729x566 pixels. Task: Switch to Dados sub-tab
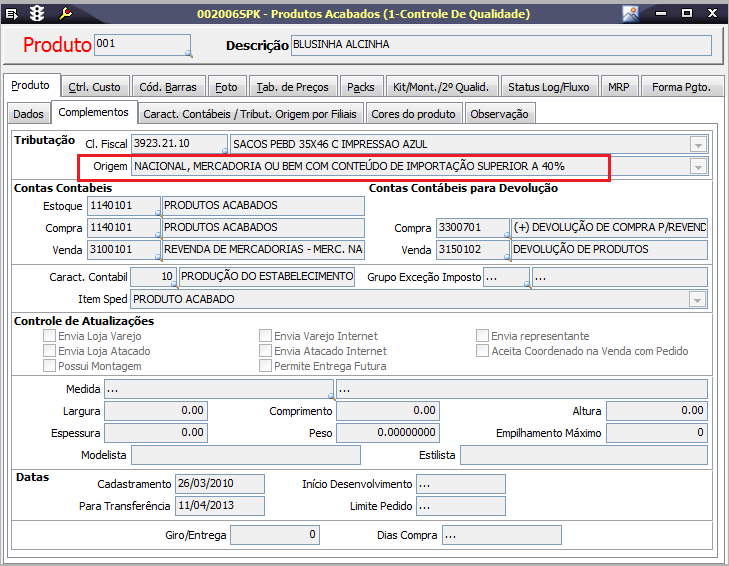click(28, 114)
